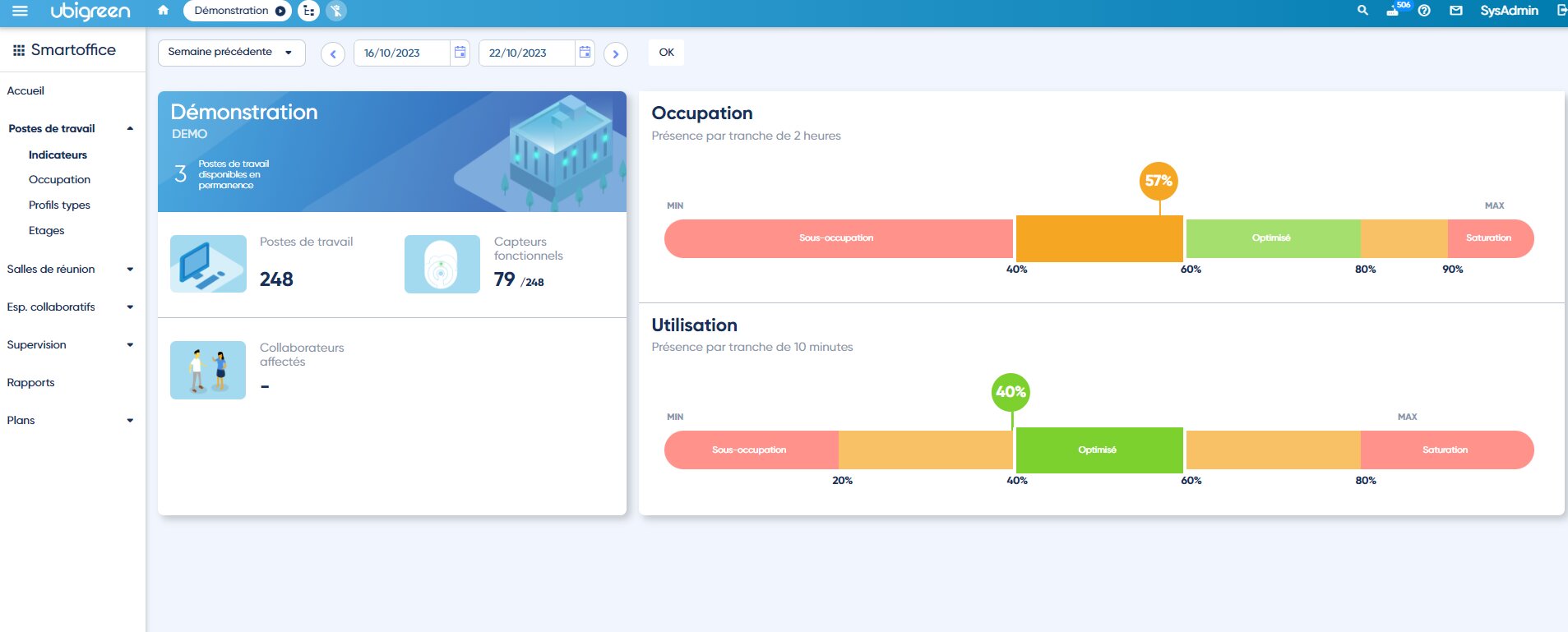Expand the Supervision menu section

click(130, 345)
